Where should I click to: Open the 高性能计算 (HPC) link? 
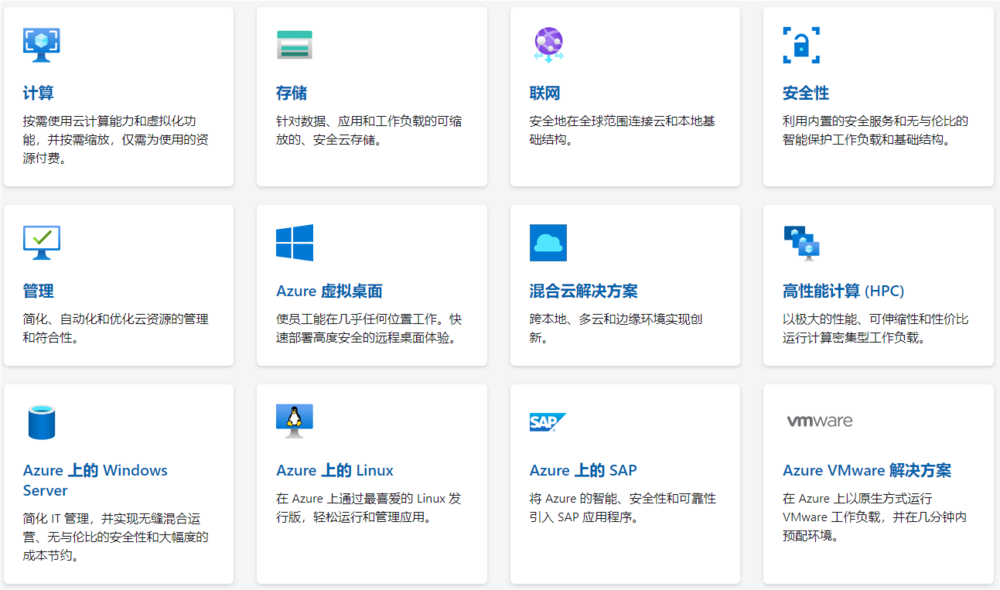point(843,291)
